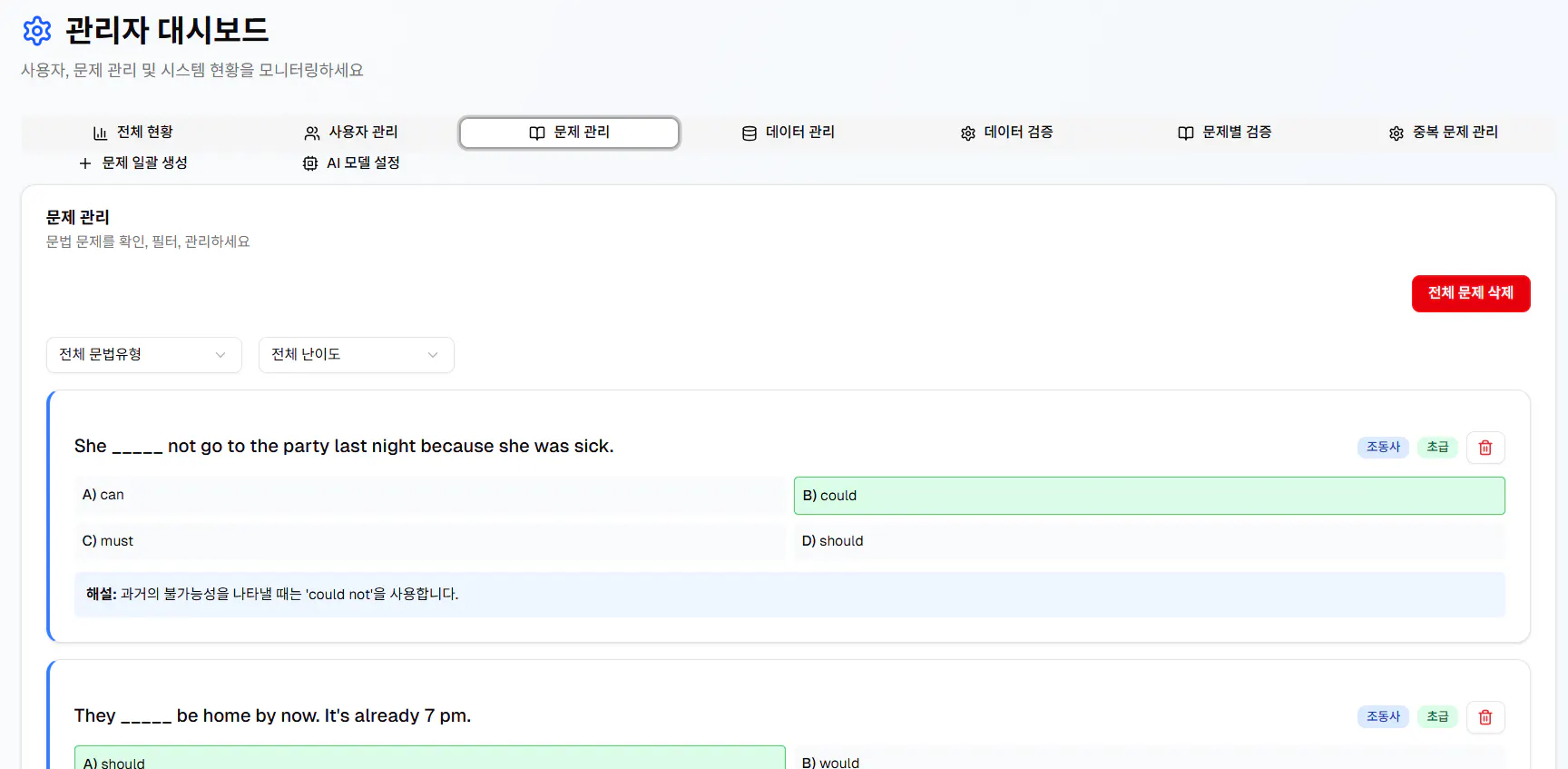This screenshot has height=769, width=1568.
Task: Click the dashboard subtitle about 시스템 현황 monitoring
Action: pyautogui.click(x=192, y=71)
